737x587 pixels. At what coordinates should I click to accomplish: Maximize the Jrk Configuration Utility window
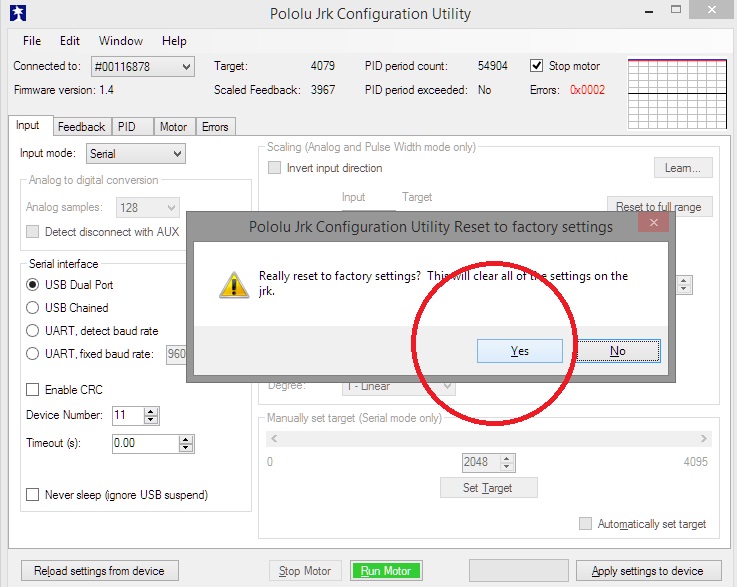coord(676,9)
